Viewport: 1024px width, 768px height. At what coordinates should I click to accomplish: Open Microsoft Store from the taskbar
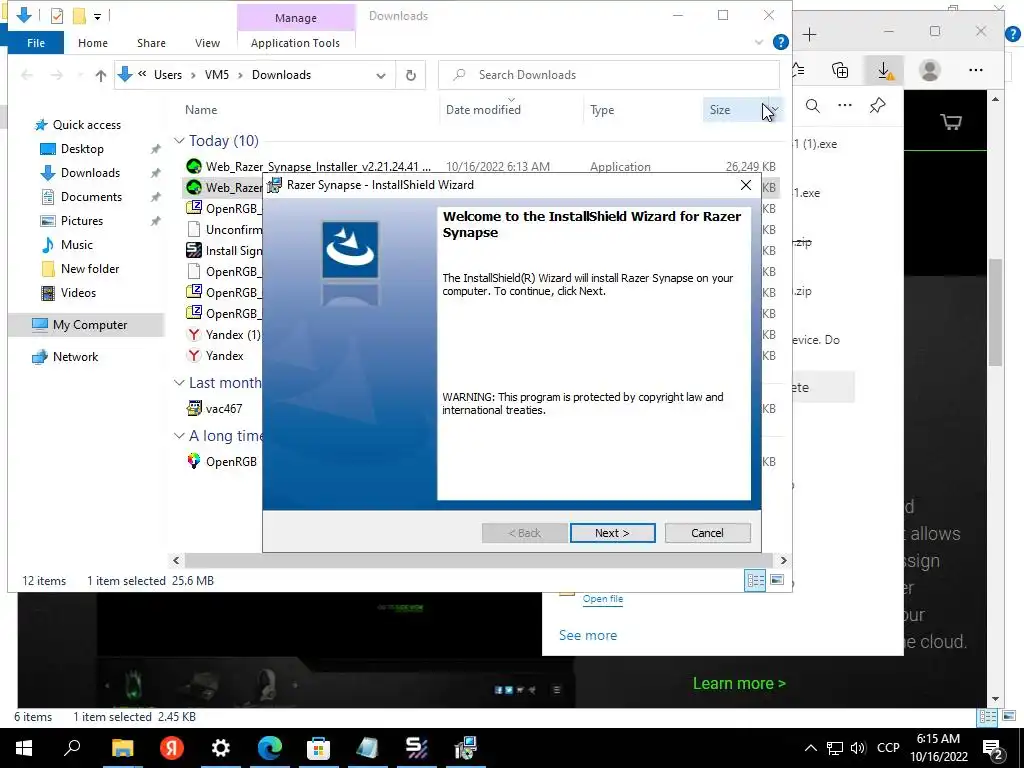[318, 748]
